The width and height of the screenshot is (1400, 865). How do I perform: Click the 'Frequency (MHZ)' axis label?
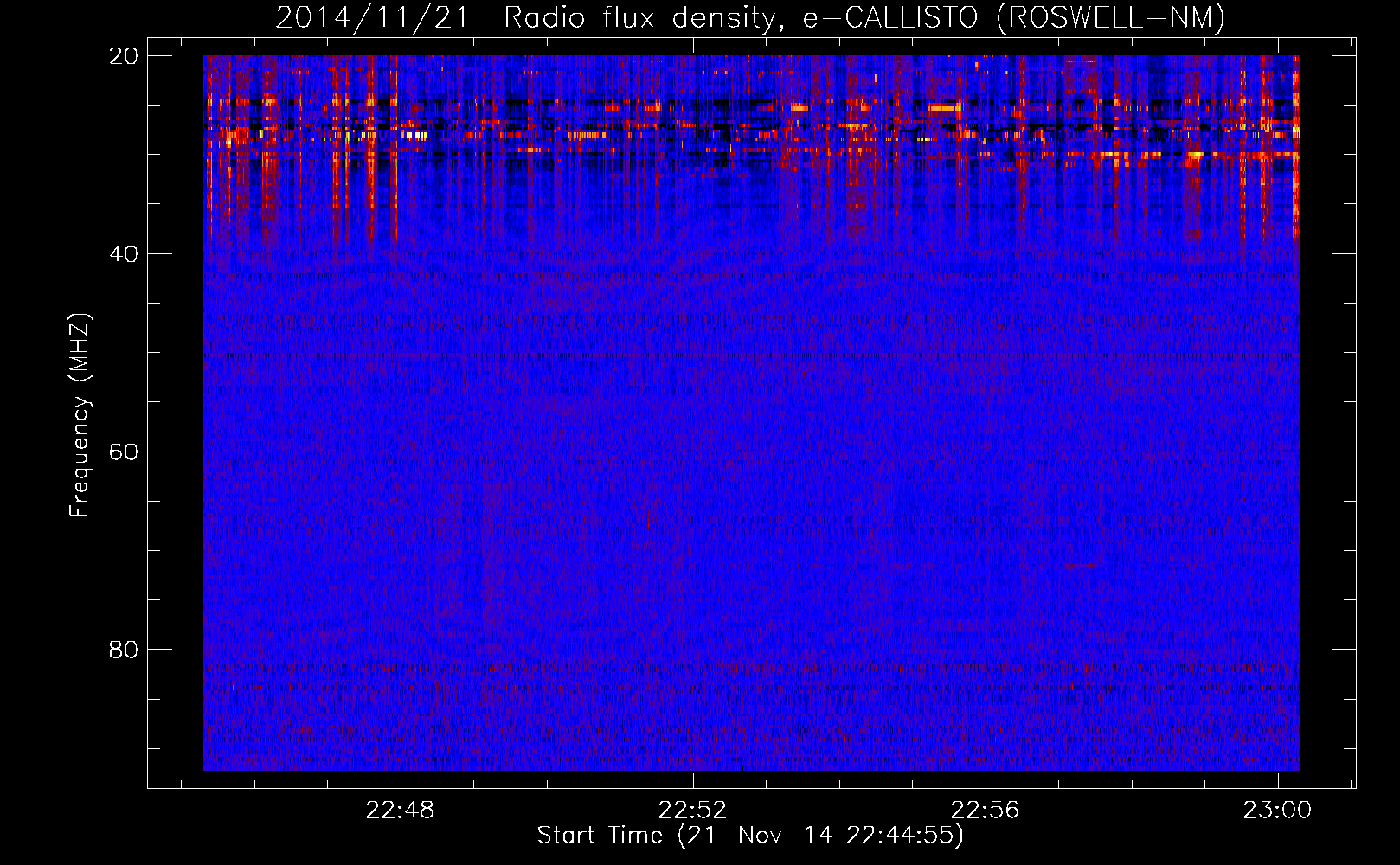pyautogui.click(x=80, y=415)
